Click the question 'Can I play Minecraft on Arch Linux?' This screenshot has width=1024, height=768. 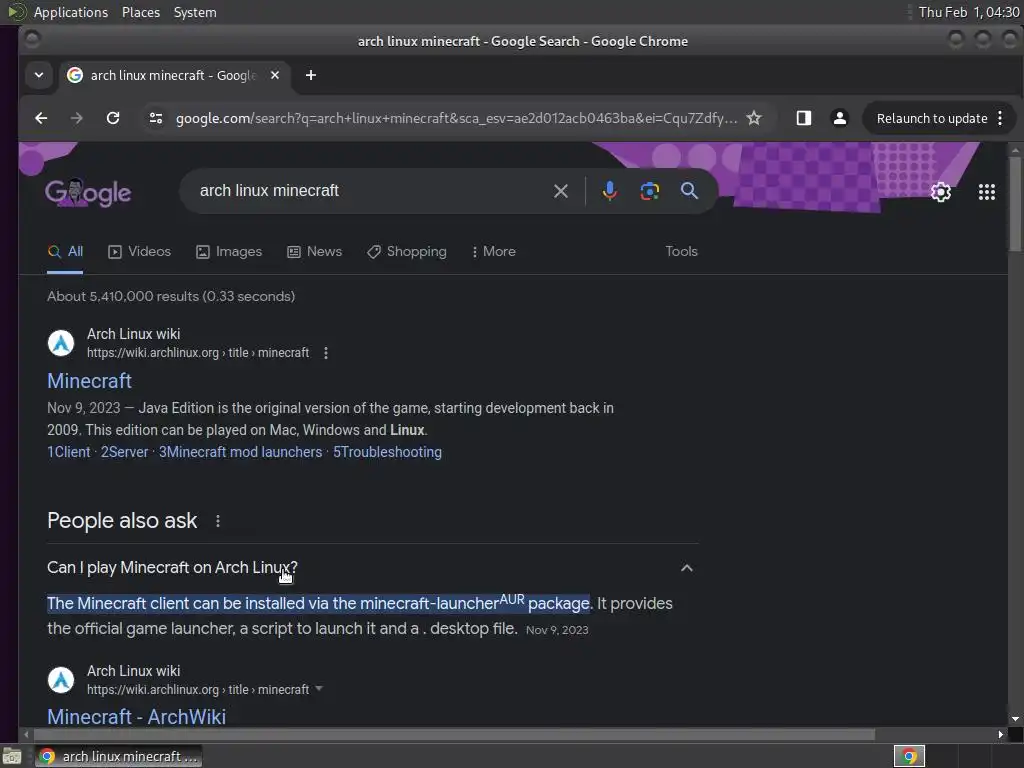(172, 568)
